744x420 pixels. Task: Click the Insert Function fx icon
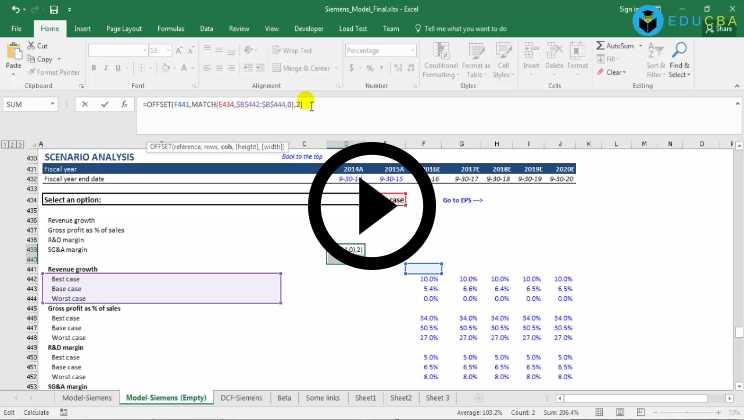pyautogui.click(x=119, y=104)
